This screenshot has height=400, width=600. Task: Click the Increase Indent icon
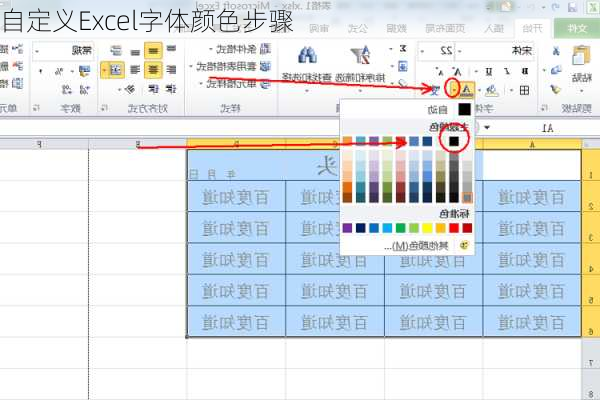pos(153,89)
